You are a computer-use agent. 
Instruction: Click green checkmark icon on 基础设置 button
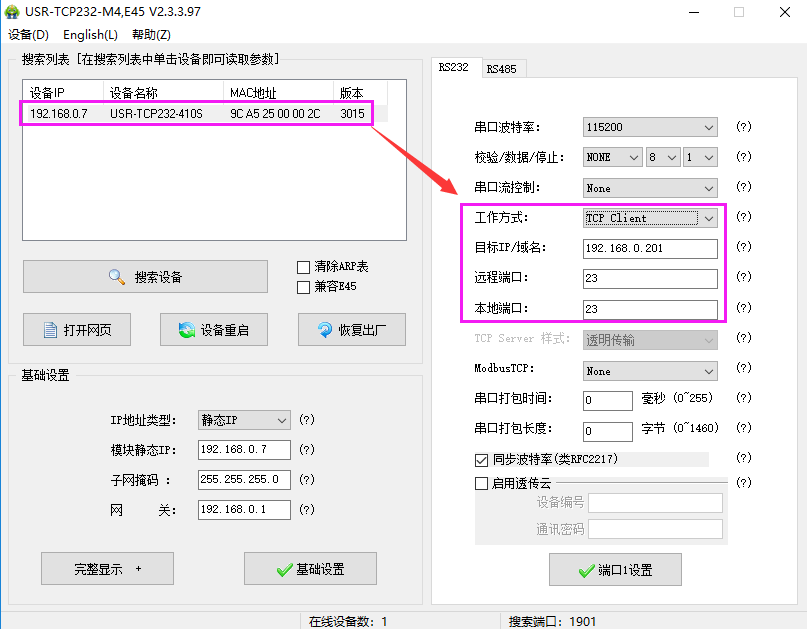tap(284, 569)
